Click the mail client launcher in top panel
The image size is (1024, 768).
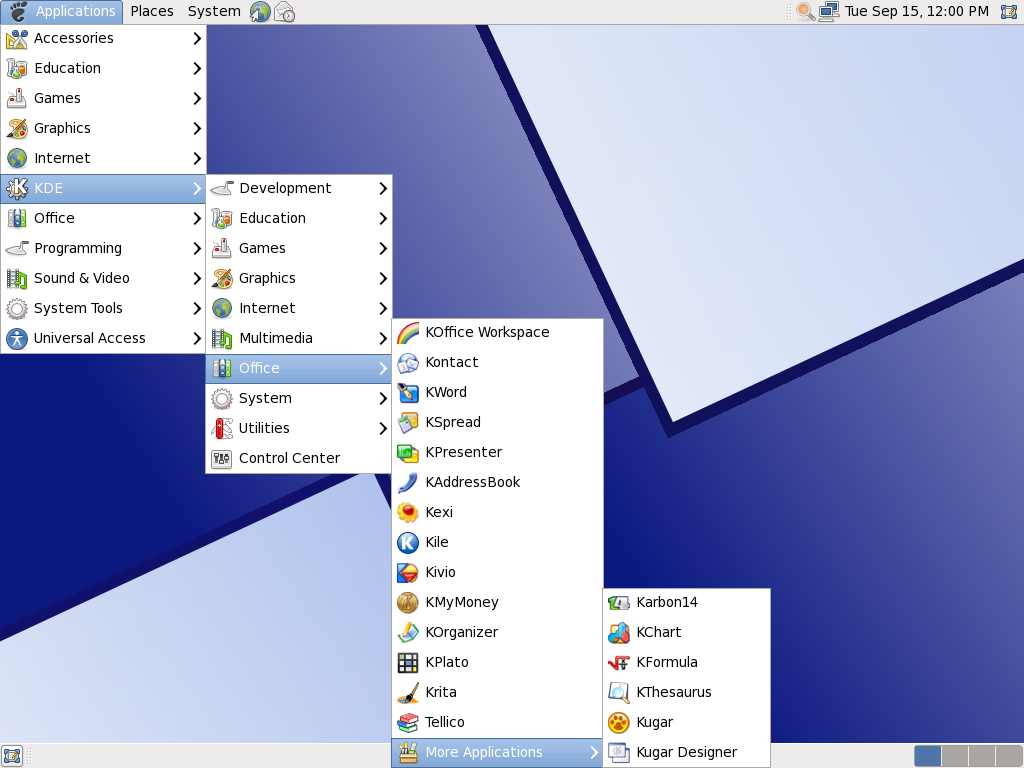click(284, 12)
